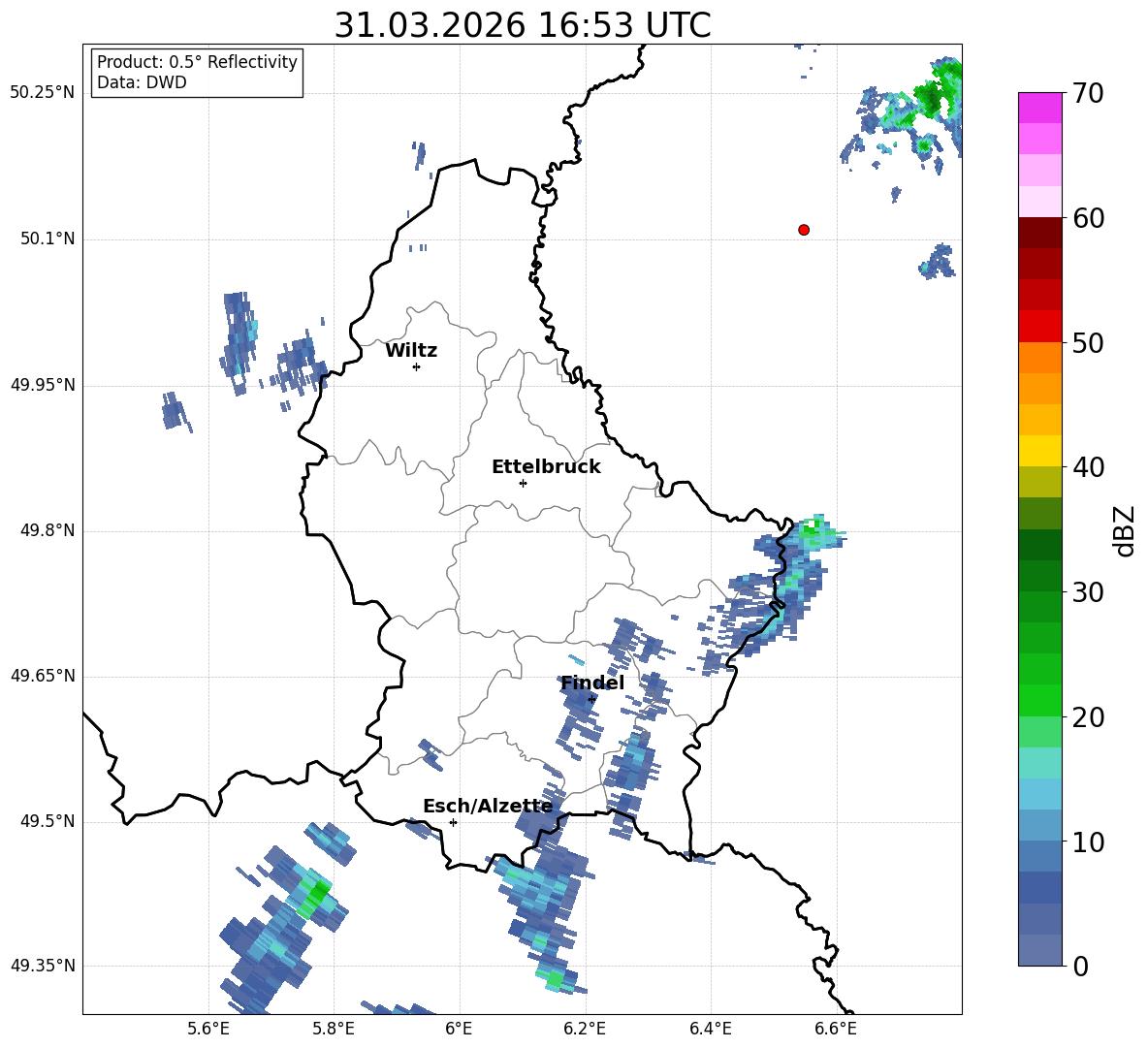
Task: Click the 49.8°N latitude label
Action: click(x=48, y=530)
